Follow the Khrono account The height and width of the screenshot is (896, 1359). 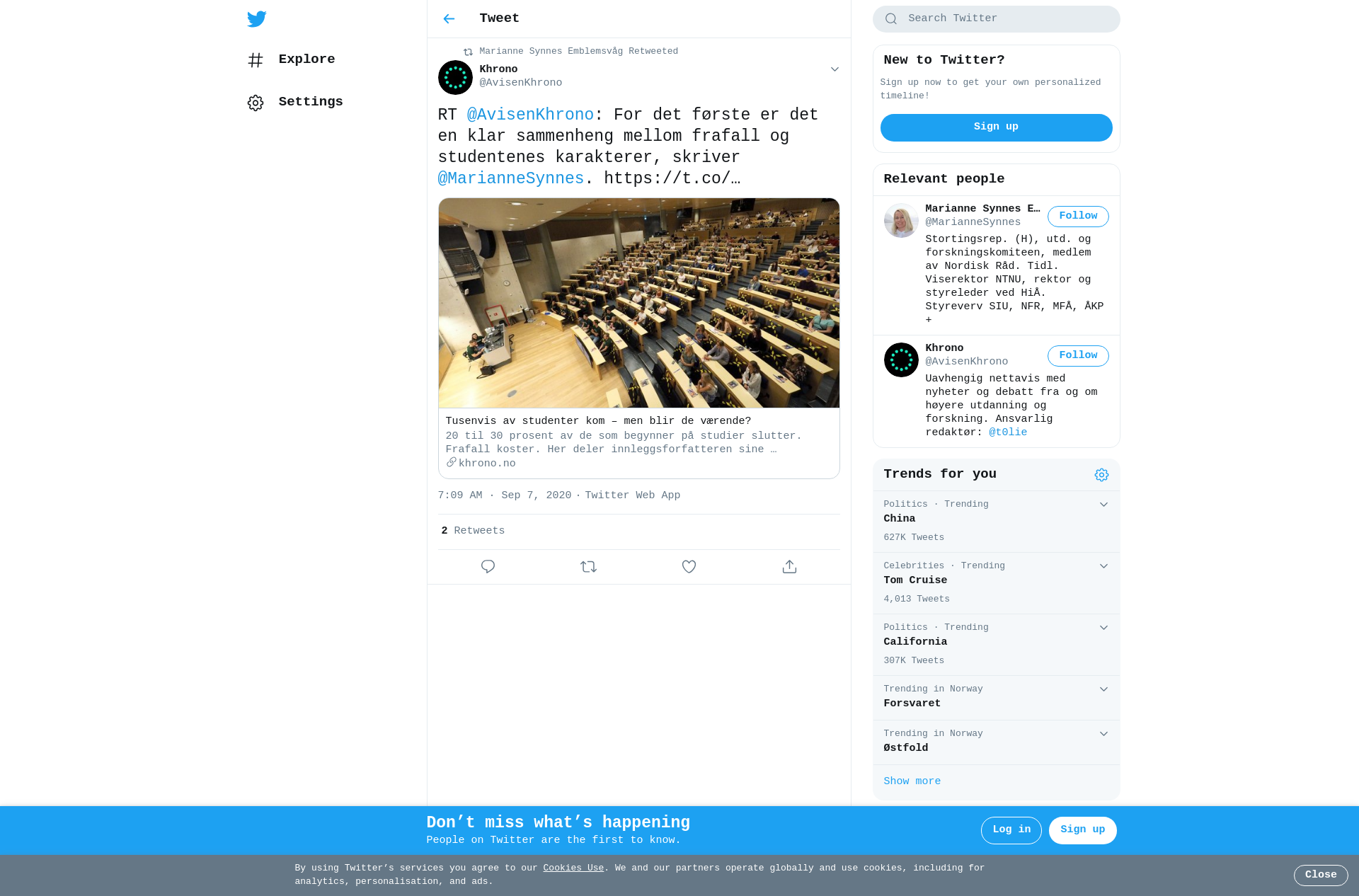coord(1078,356)
